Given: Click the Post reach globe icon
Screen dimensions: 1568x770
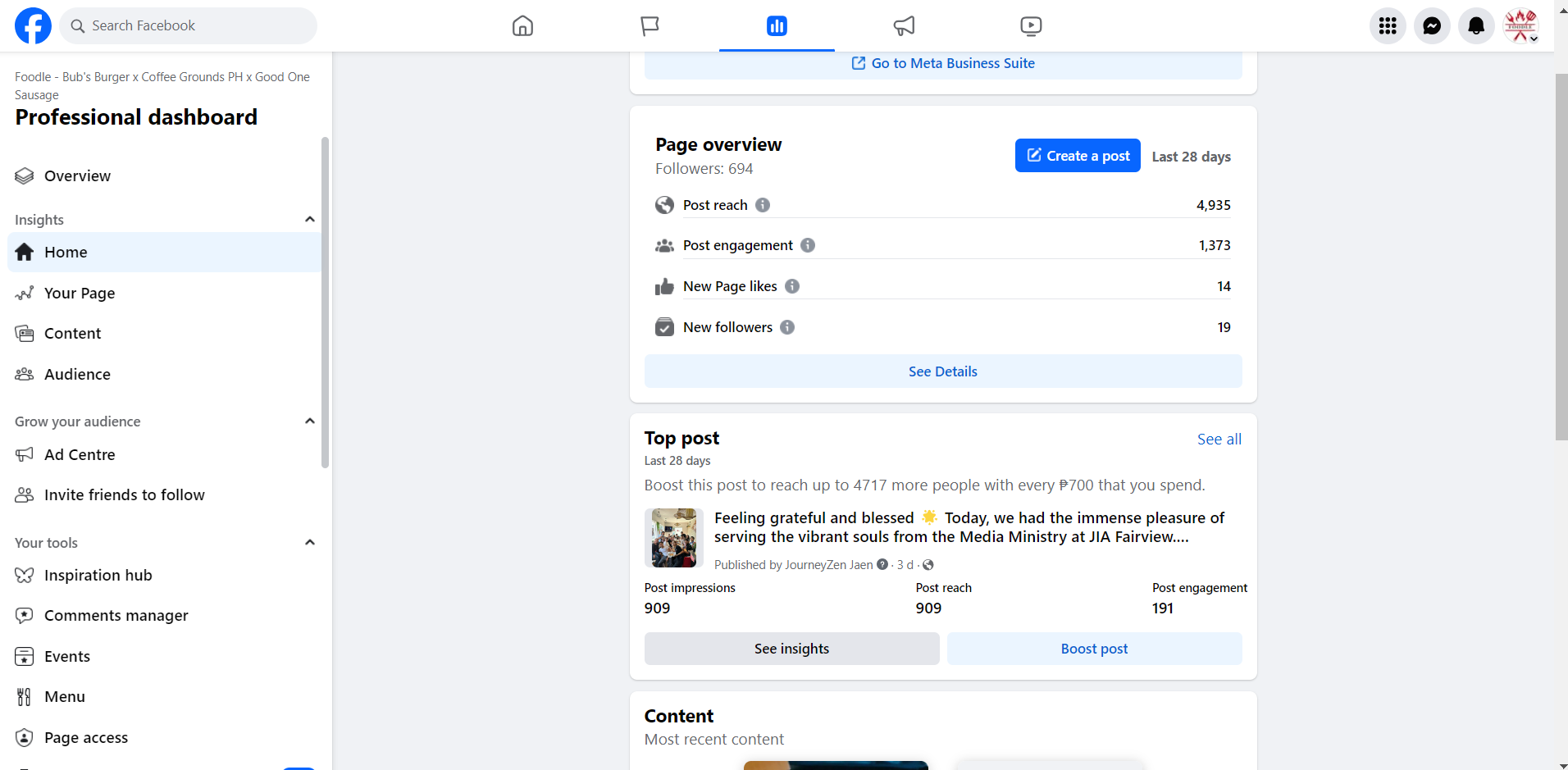Looking at the screenshot, I should (x=664, y=205).
